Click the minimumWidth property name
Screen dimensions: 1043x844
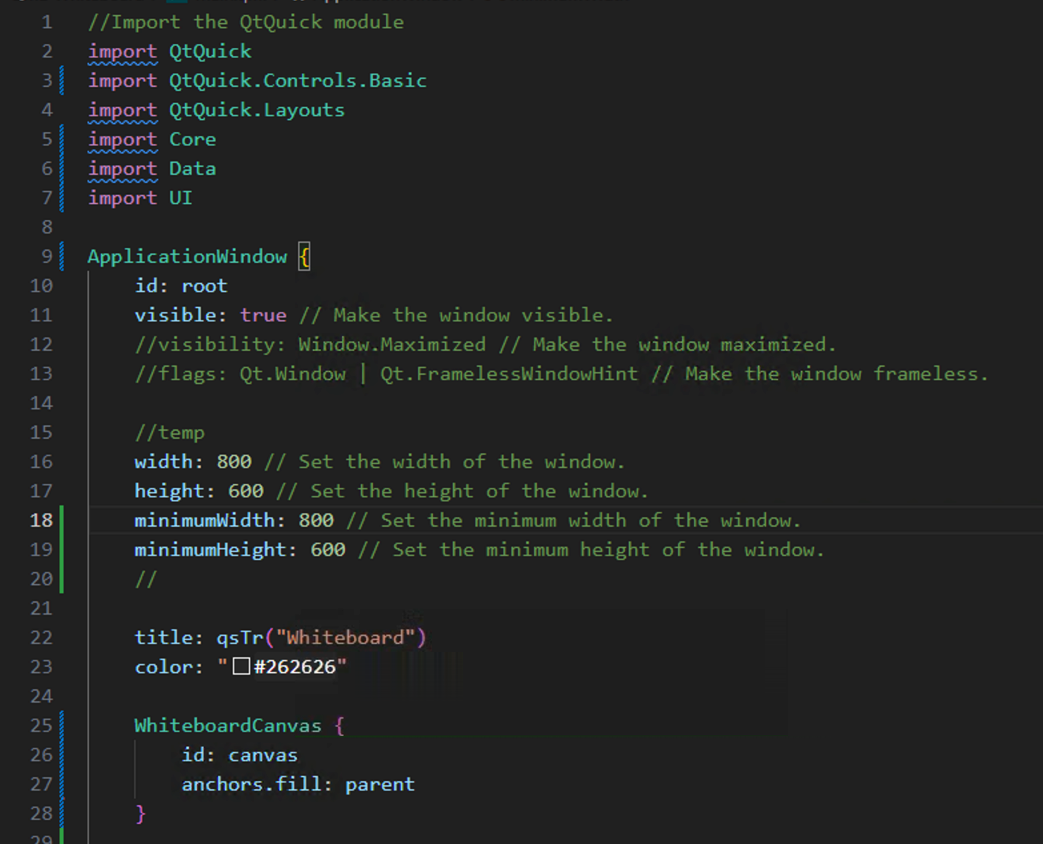(x=204, y=520)
